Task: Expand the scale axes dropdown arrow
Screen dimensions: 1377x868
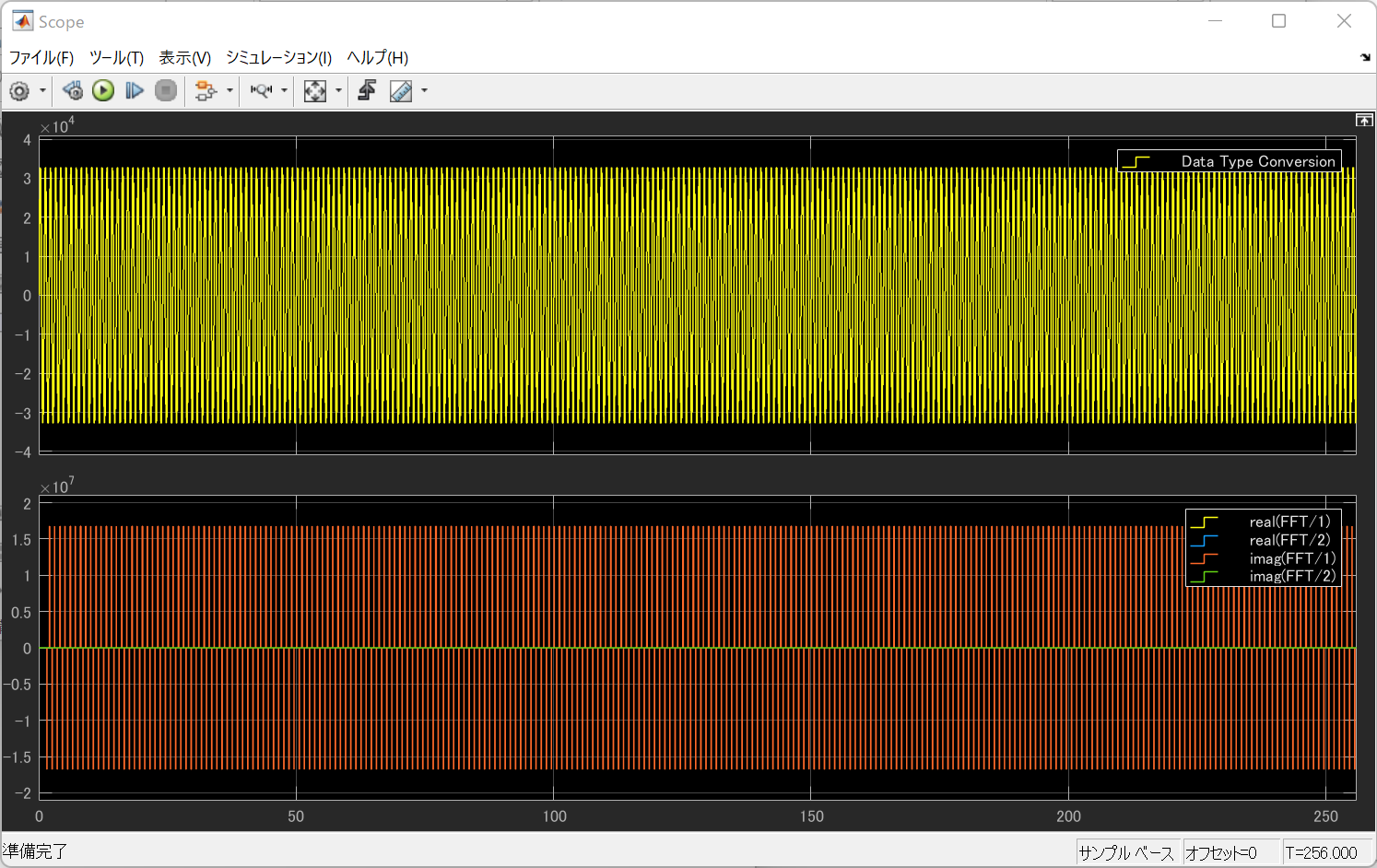Action: (338, 90)
